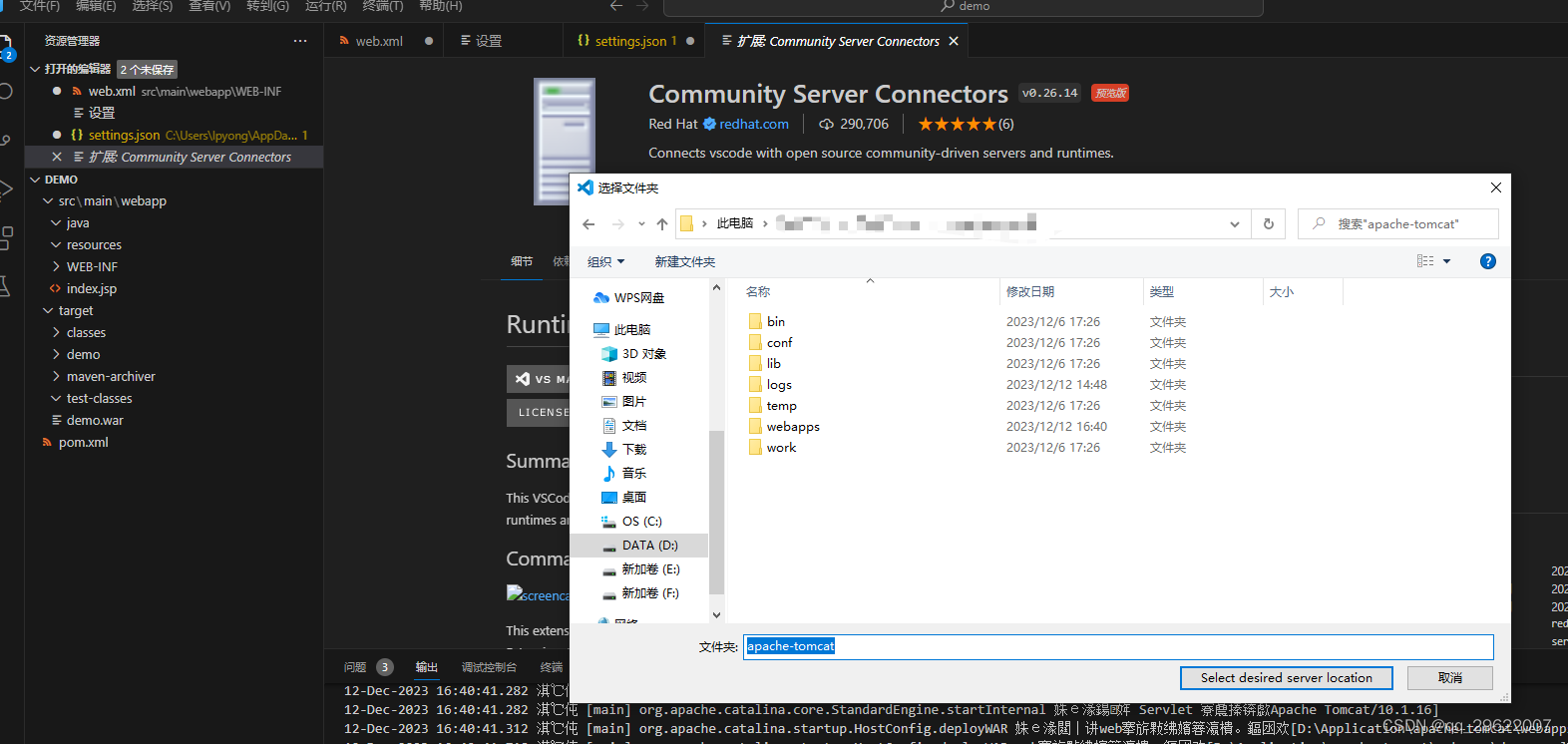1568x744 pixels.
Task: Click the back arrow in folder dialog
Action: pos(588,224)
